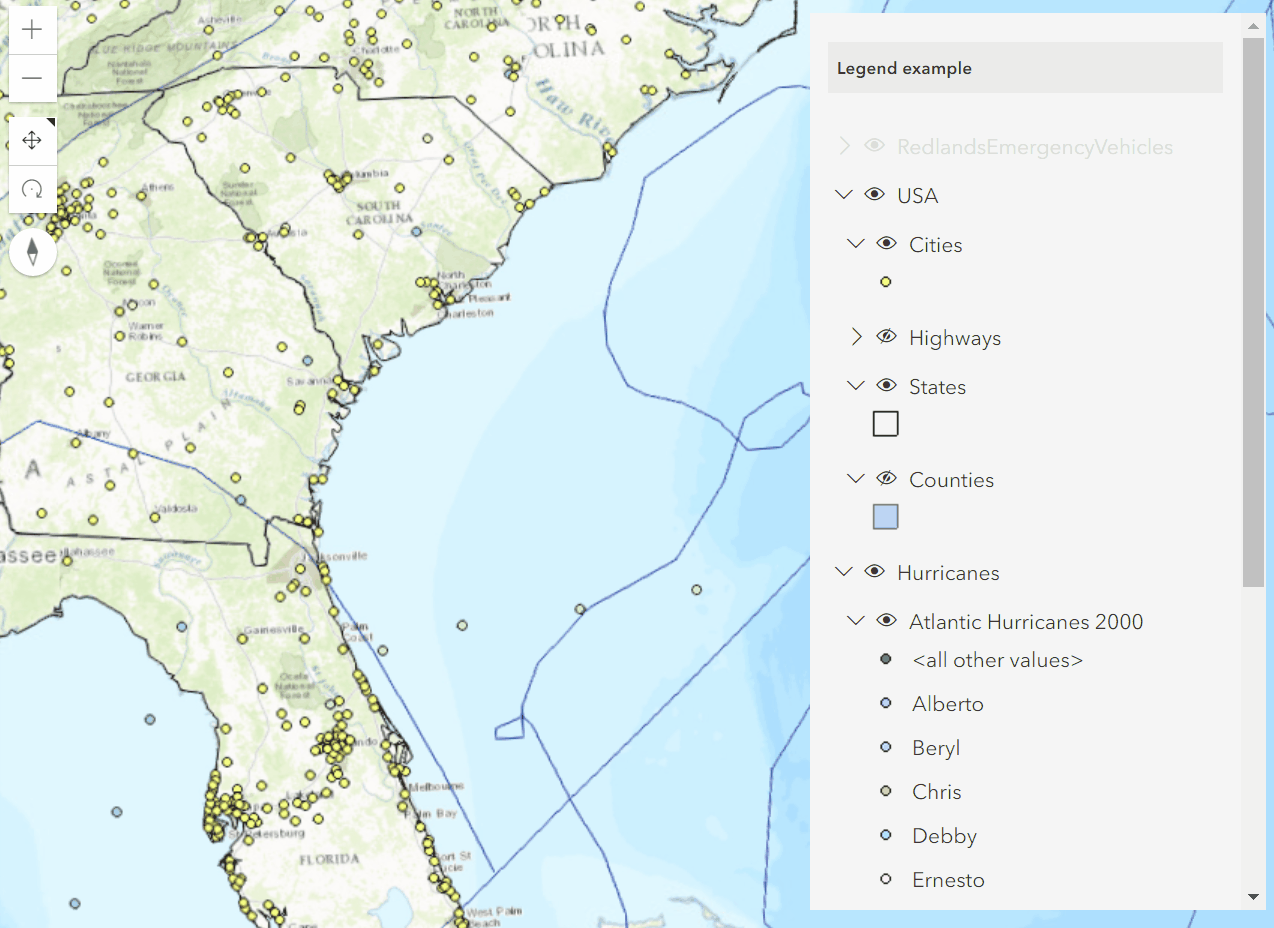Hide the States layer
The height and width of the screenshot is (928, 1274).
886,386
